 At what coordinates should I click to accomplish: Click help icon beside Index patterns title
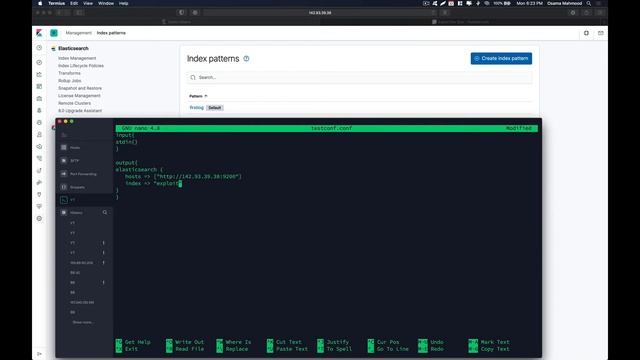[x=246, y=58]
